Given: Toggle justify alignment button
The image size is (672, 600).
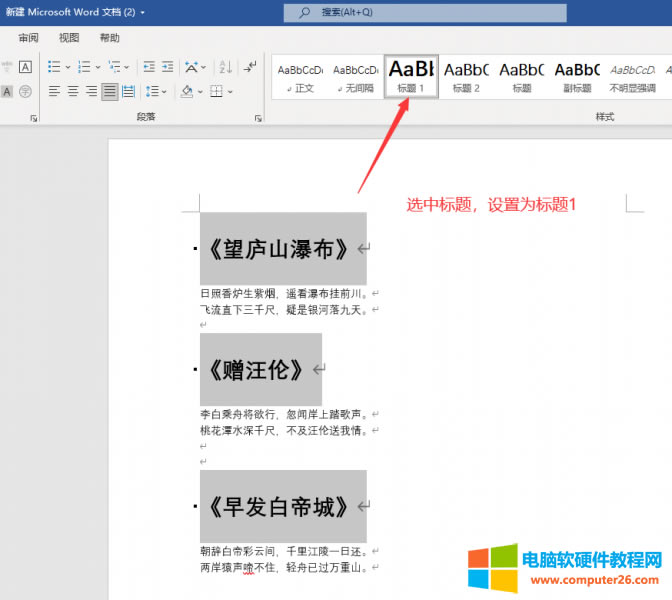Looking at the screenshot, I should coord(110,91).
